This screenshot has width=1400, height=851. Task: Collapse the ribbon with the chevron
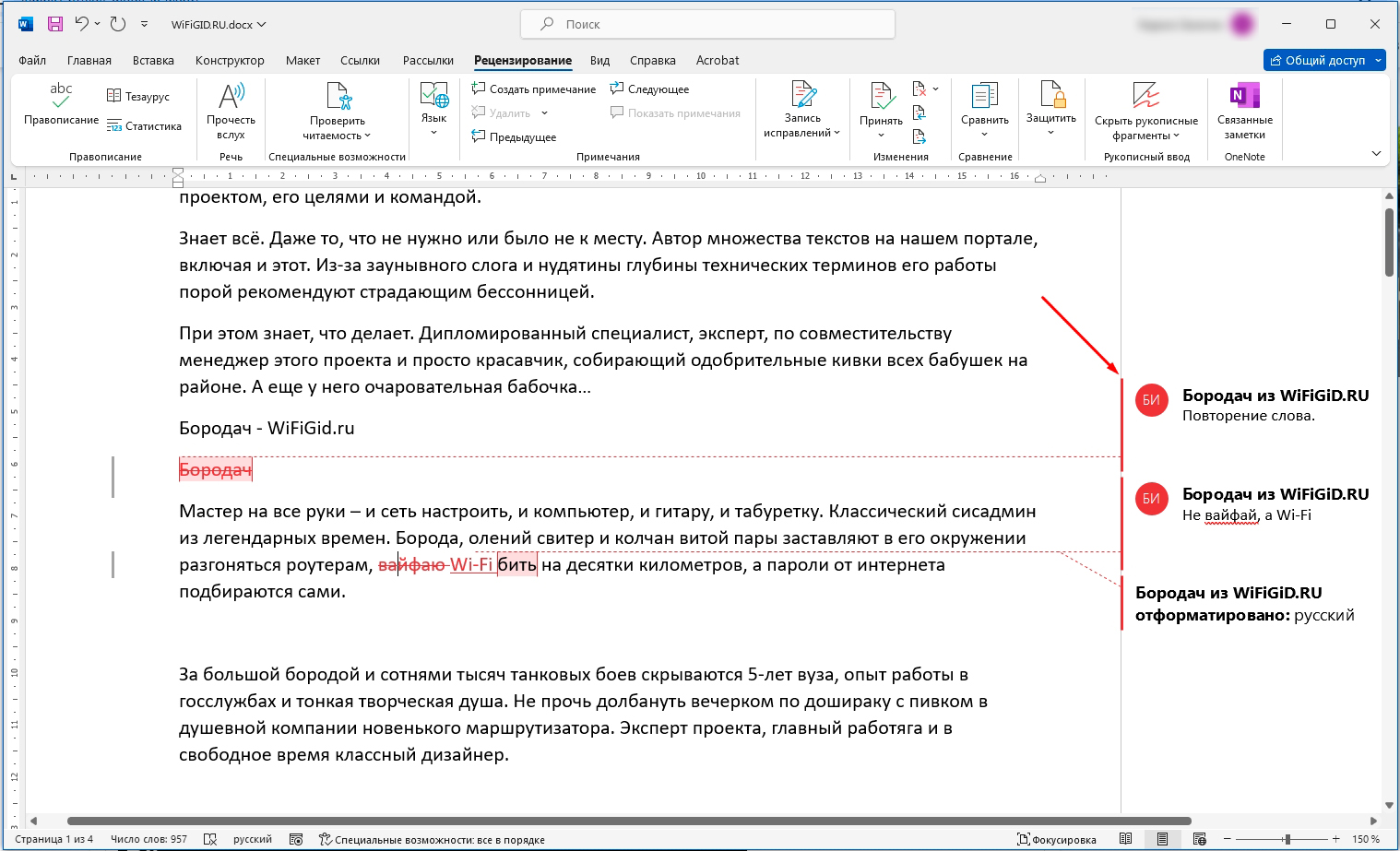pos(1376,153)
